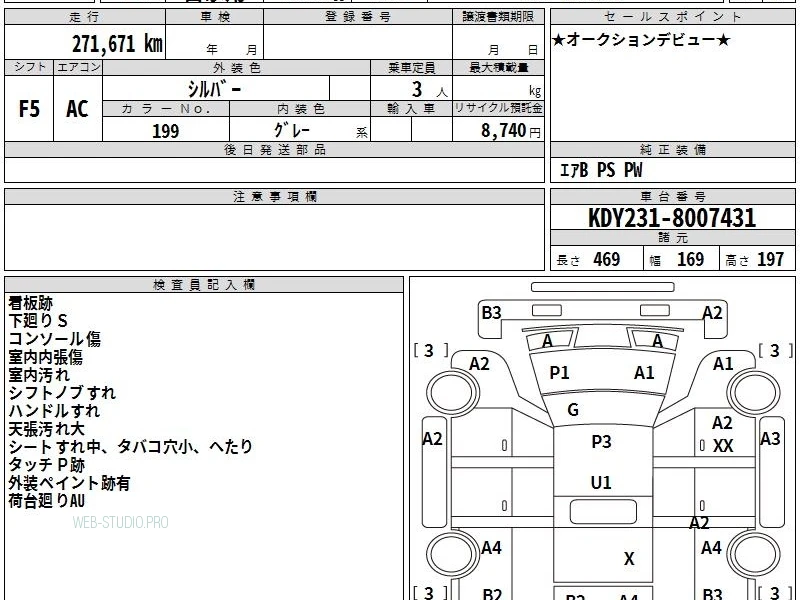This screenshot has height=600, width=800.
Task: Select the equipment text エアB PS PW
Action: (601, 170)
